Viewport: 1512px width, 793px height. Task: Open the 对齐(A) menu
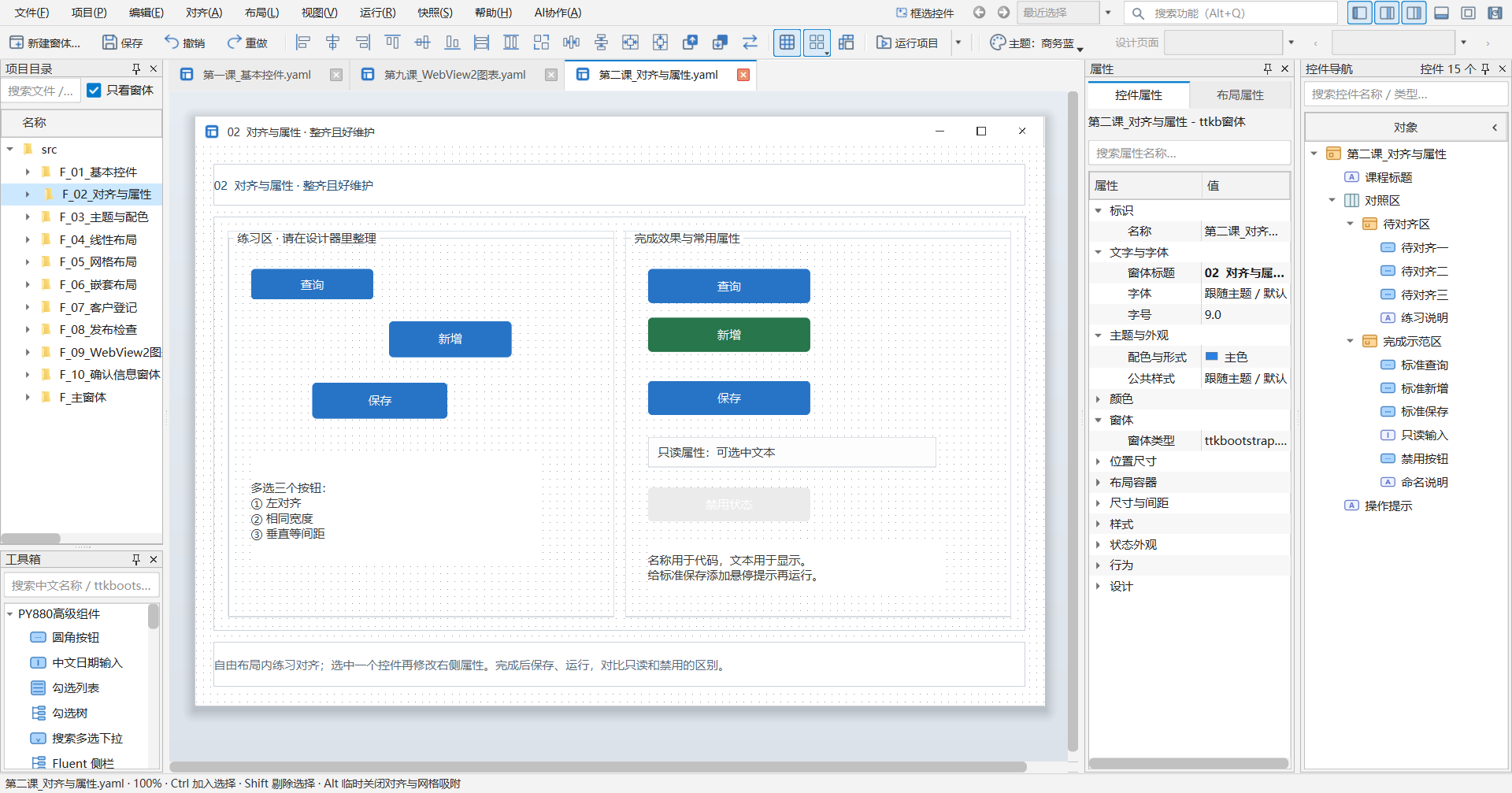(x=204, y=13)
